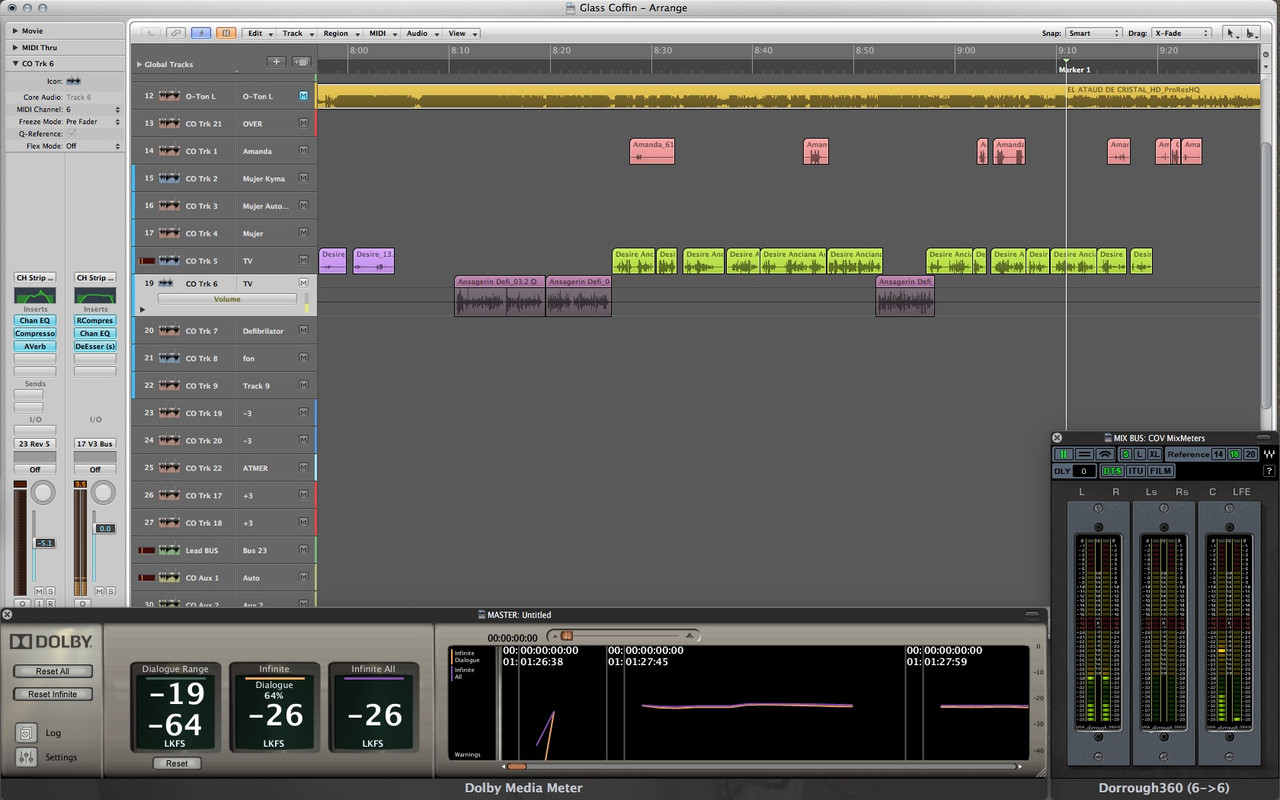Click Reset All in Dolby meter
The width and height of the screenshot is (1280, 800).
coord(53,671)
